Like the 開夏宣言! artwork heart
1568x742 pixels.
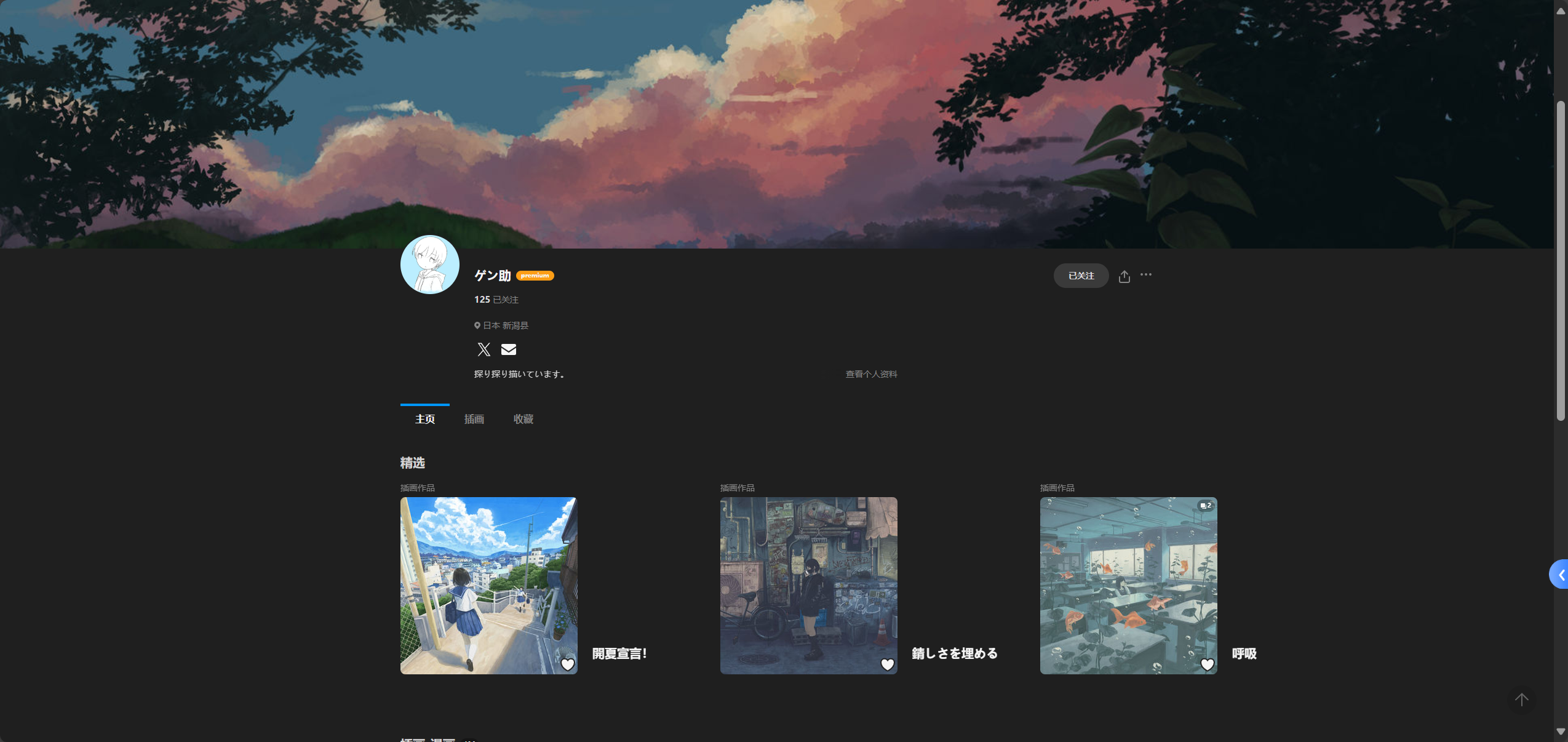[568, 664]
